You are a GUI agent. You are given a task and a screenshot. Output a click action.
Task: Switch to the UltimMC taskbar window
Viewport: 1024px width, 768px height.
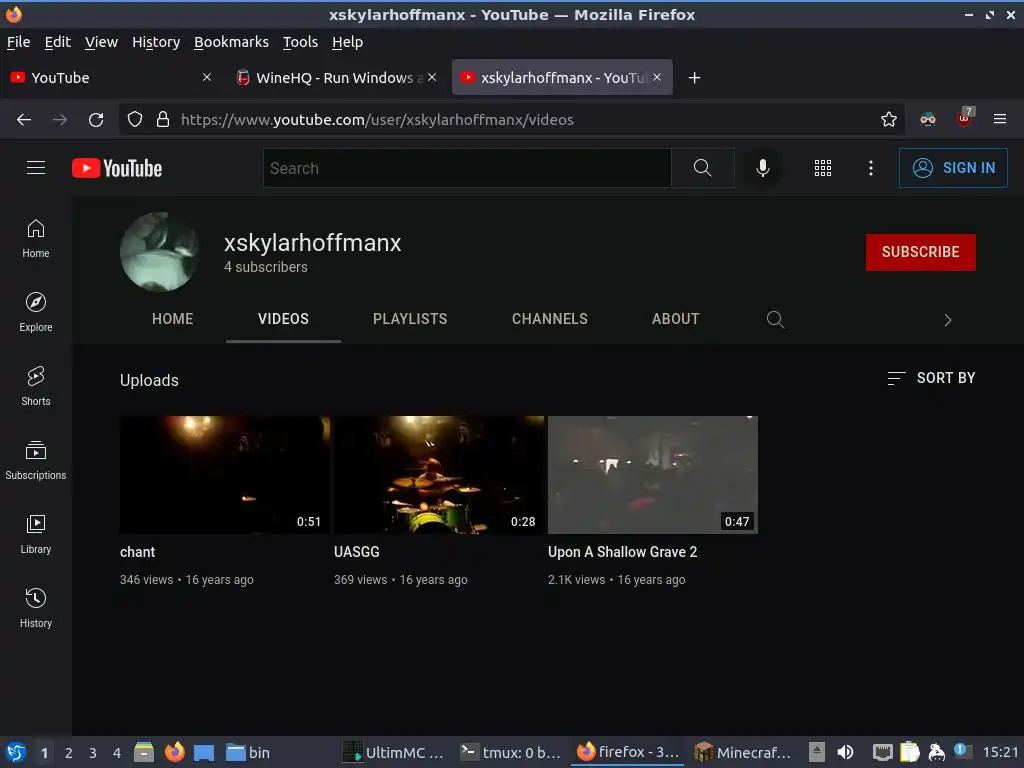click(x=393, y=752)
